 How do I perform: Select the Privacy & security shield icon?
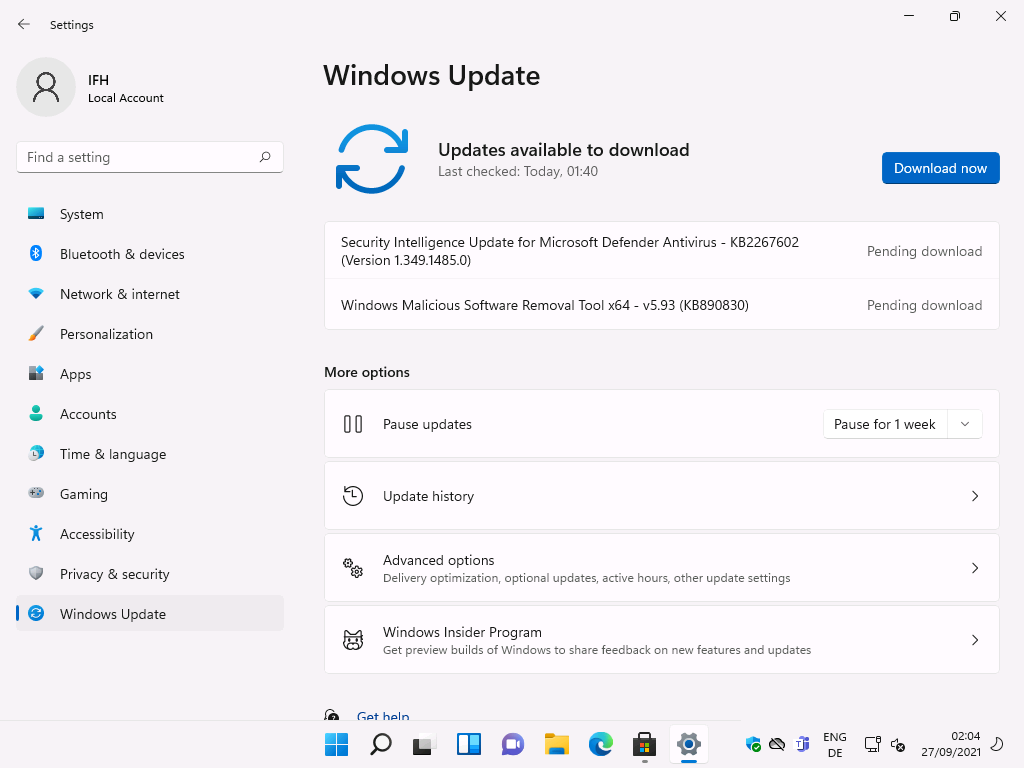click(x=36, y=573)
